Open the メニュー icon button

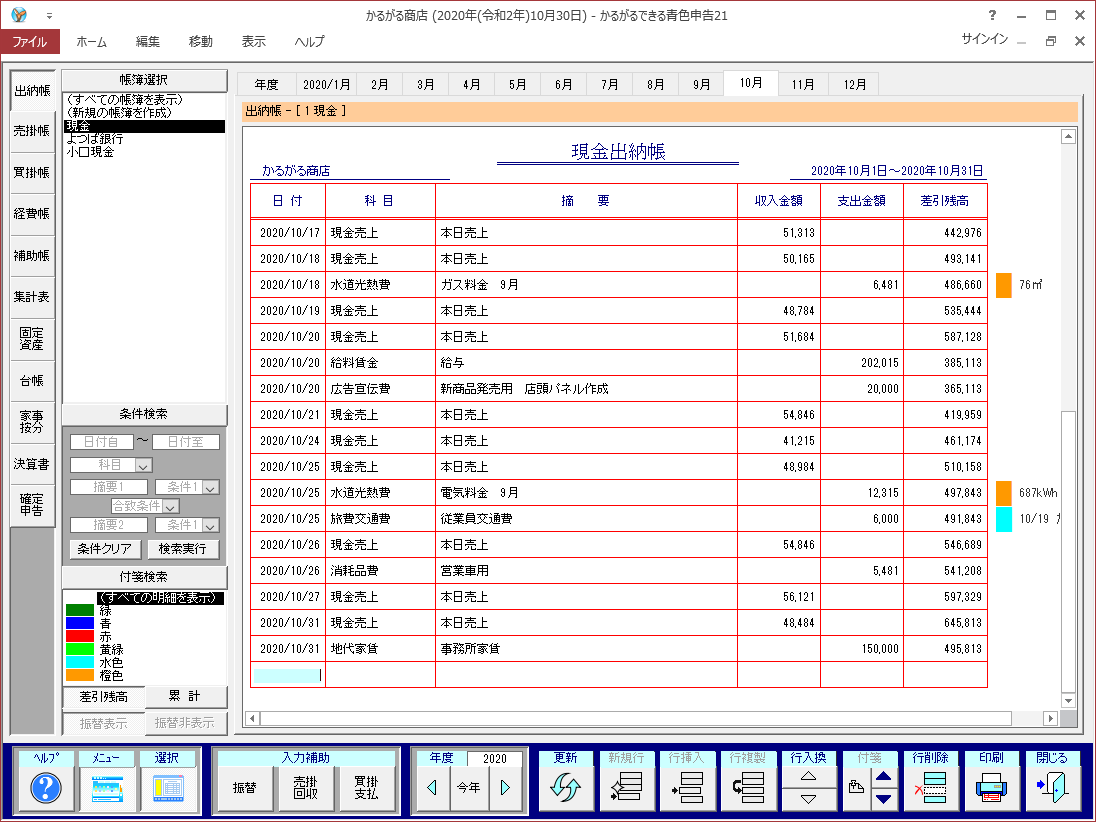(106, 788)
